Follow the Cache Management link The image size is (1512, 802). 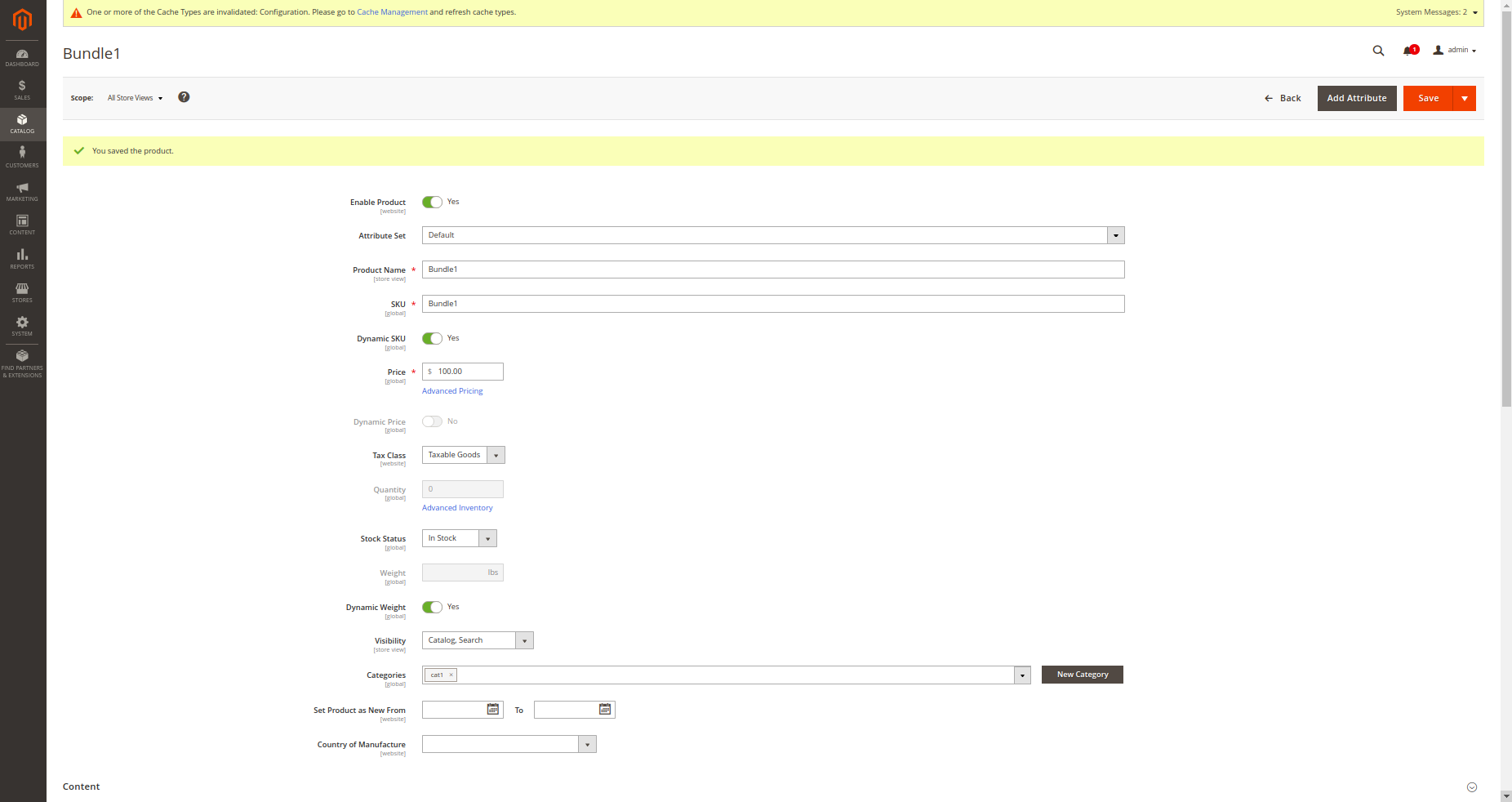(392, 12)
